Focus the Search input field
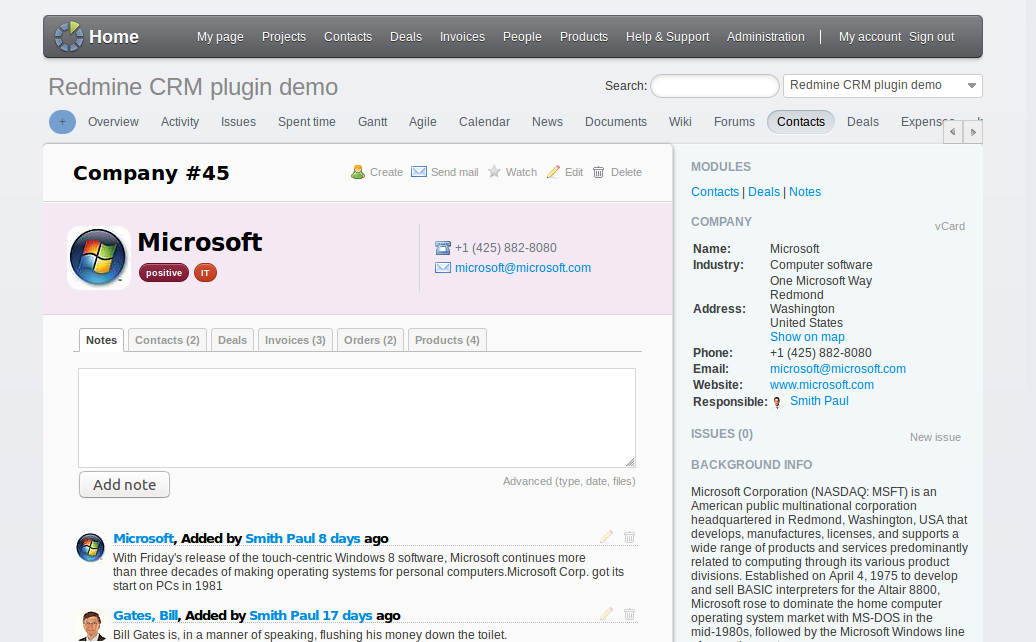 click(x=714, y=86)
